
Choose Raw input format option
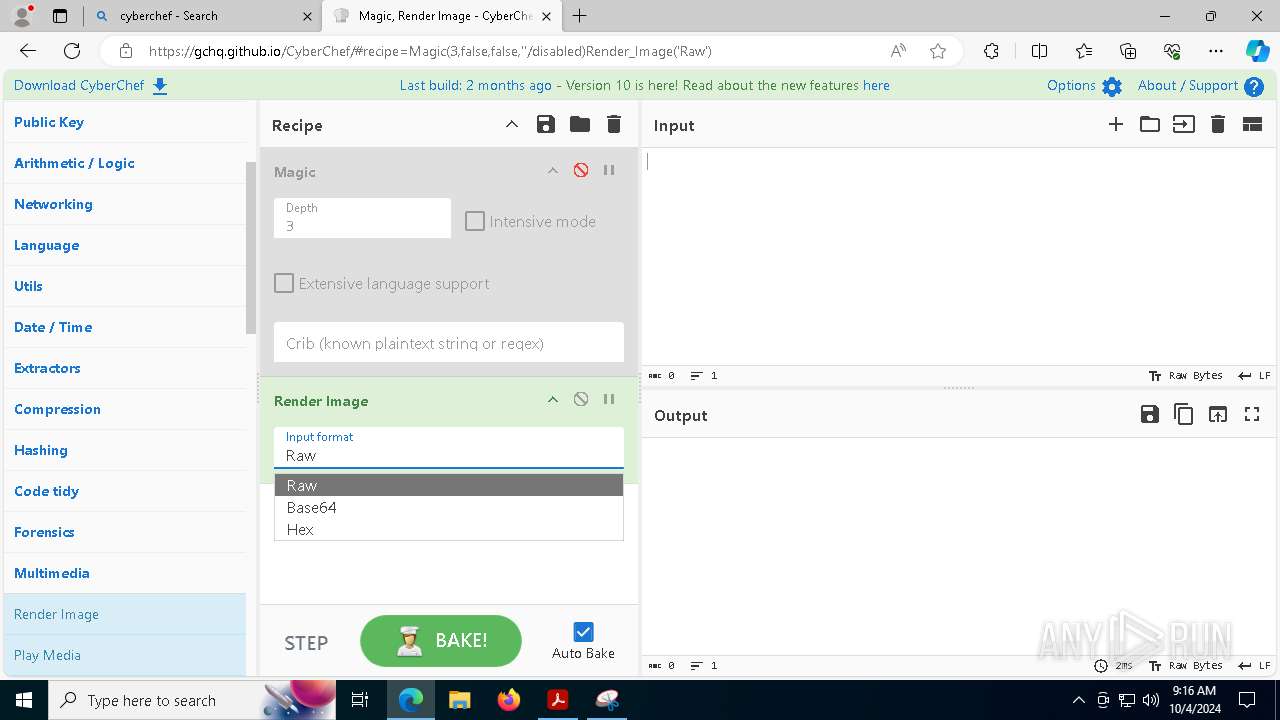[x=449, y=485]
